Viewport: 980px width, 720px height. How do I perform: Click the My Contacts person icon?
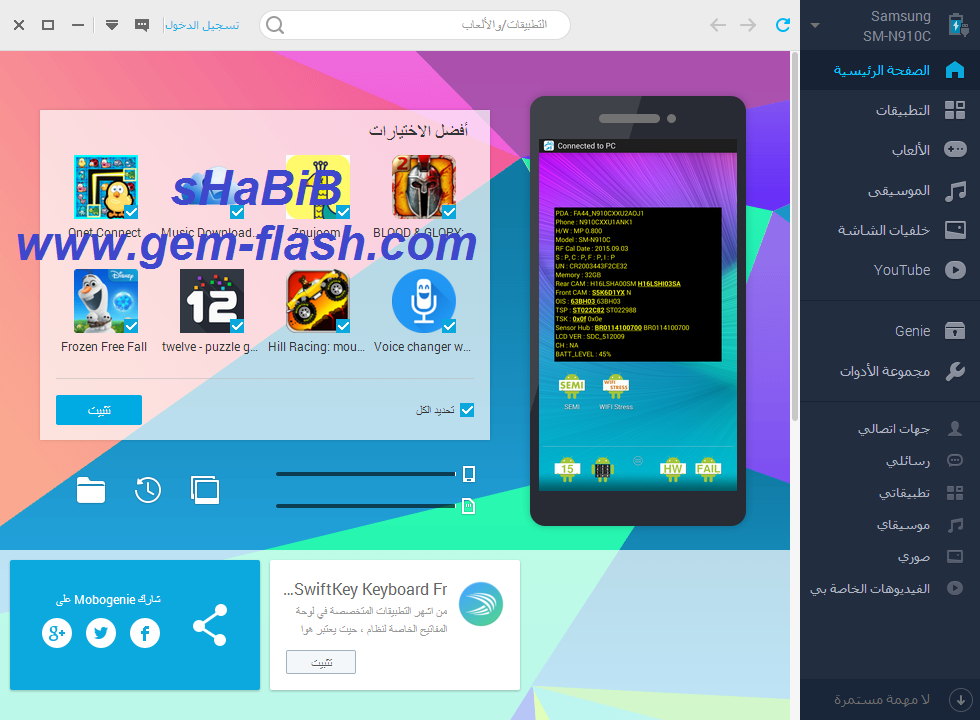point(954,428)
